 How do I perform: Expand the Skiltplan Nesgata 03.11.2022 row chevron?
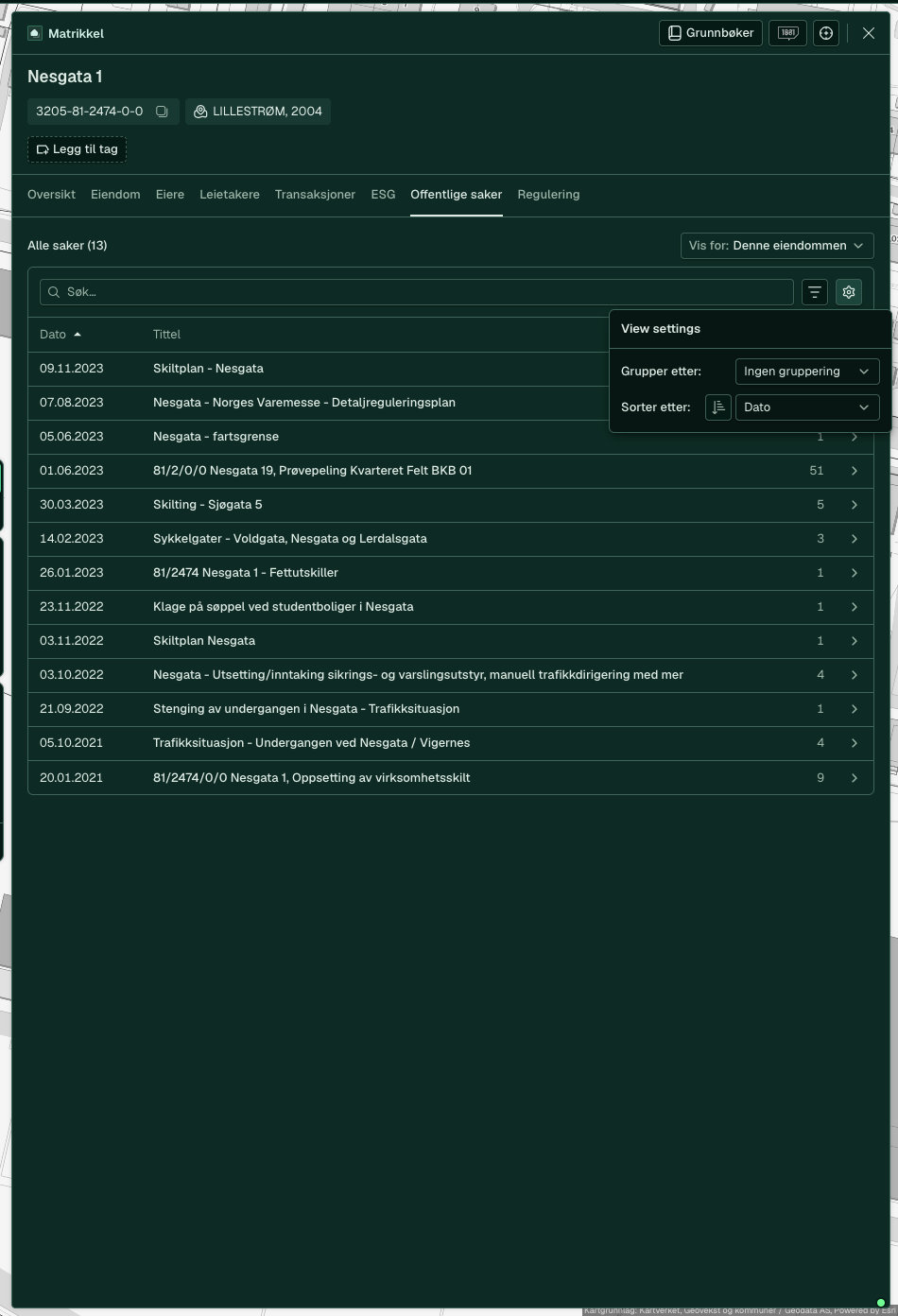[855, 641]
